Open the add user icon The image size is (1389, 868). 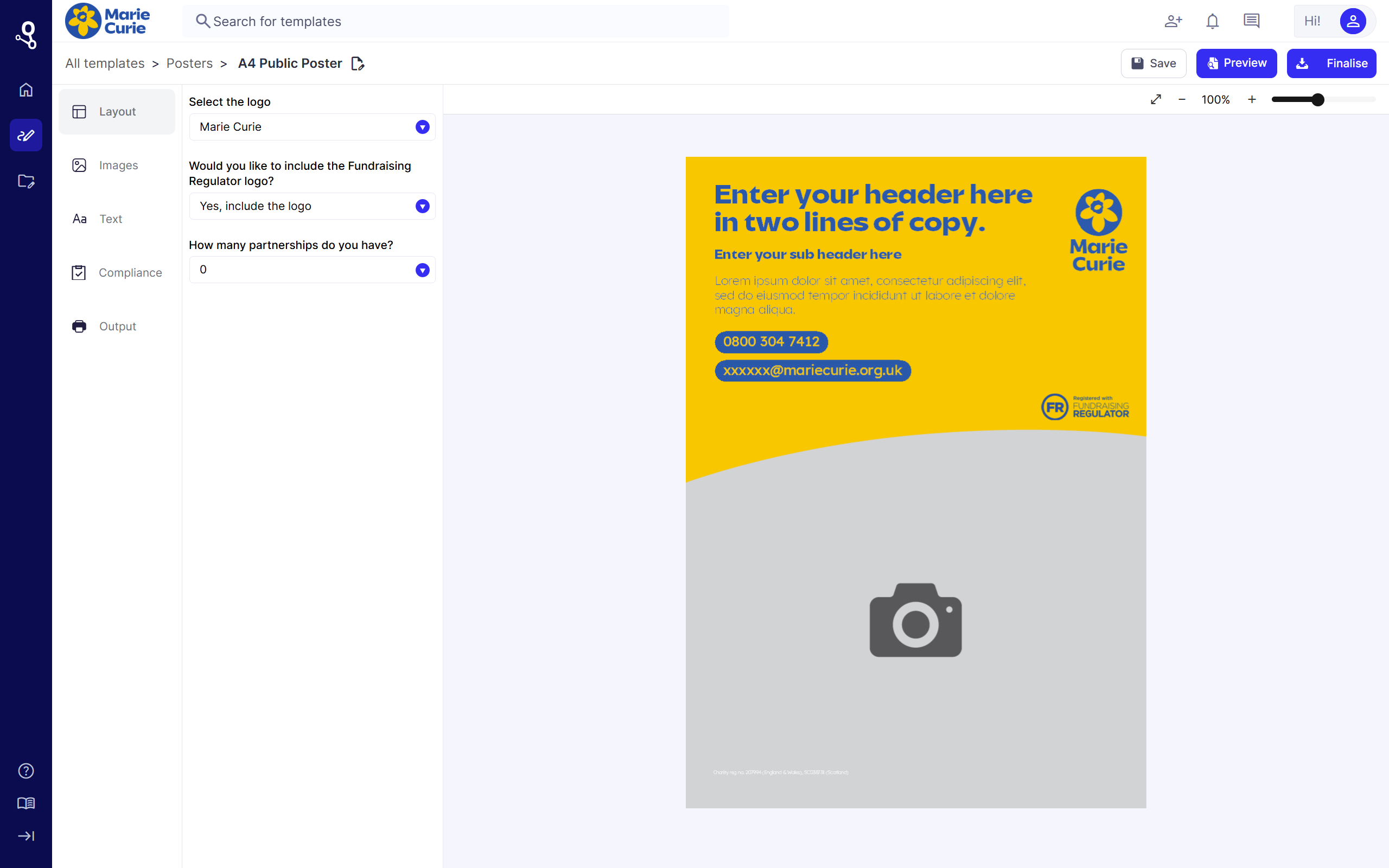click(x=1173, y=21)
